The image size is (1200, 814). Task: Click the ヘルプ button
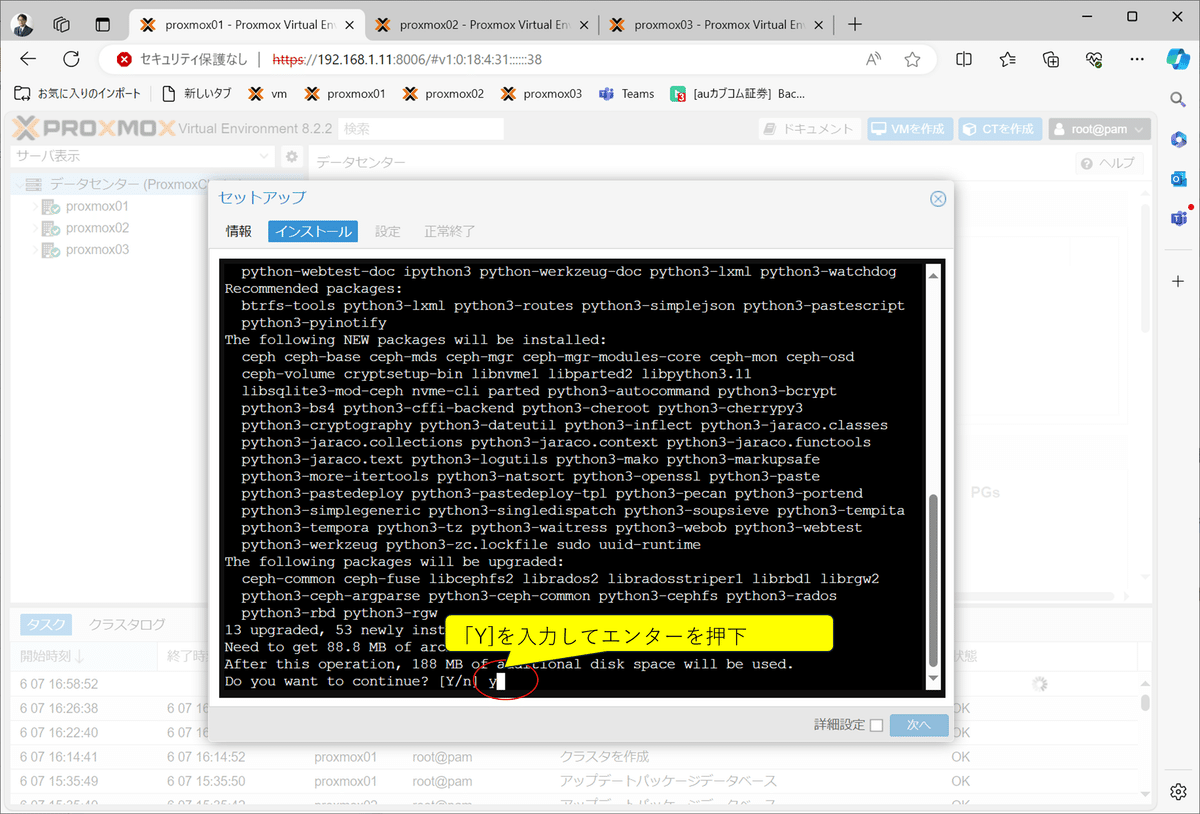pos(1108,163)
